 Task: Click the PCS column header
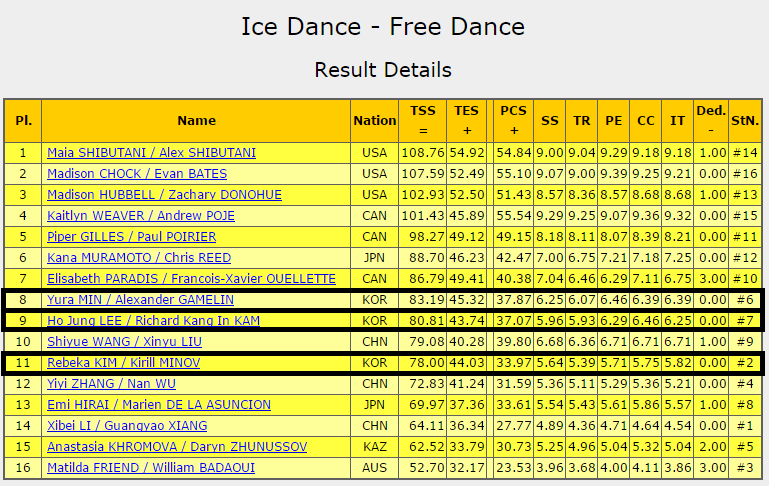point(513,121)
